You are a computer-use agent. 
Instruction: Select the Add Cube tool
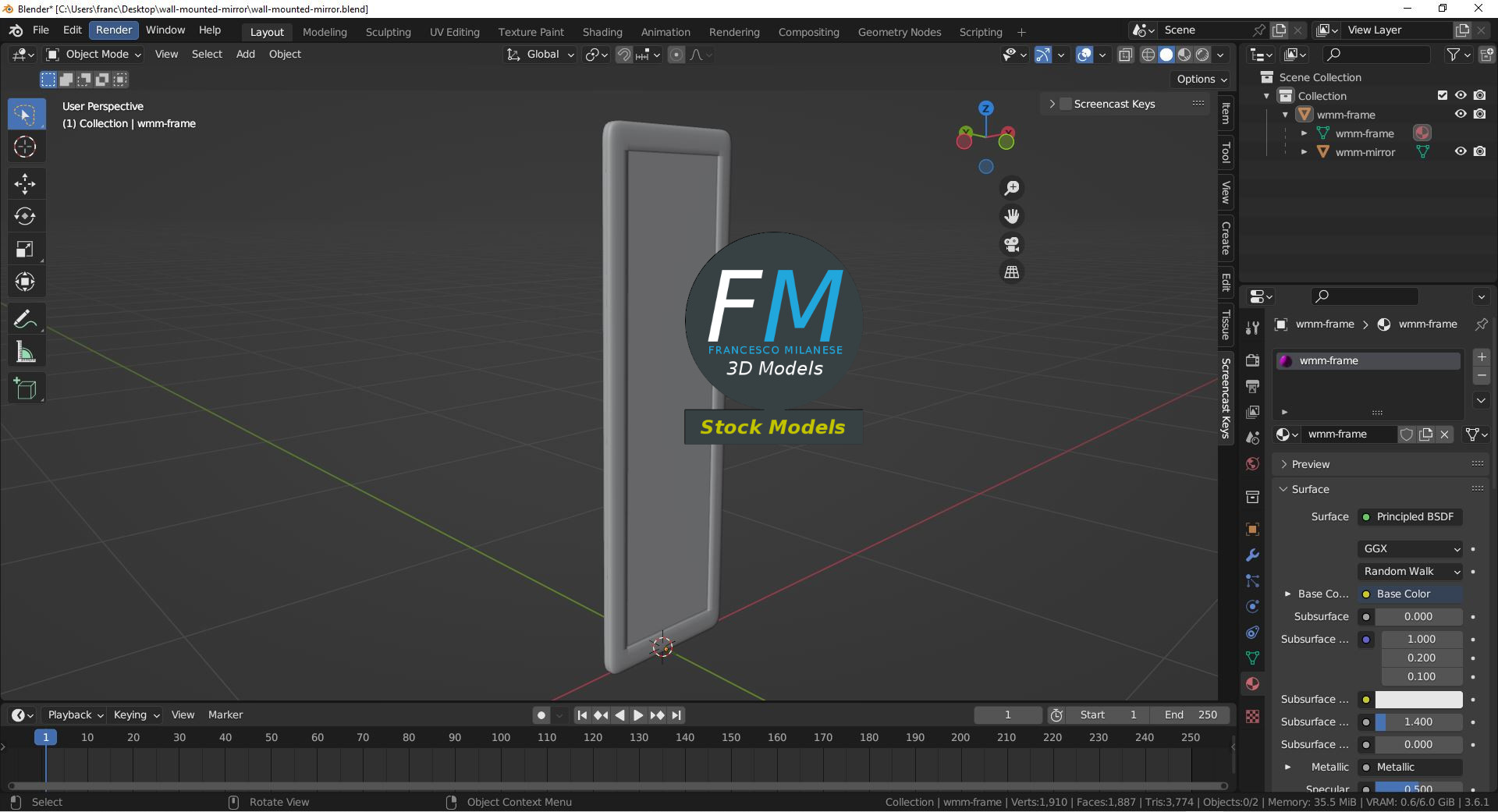click(x=25, y=388)
